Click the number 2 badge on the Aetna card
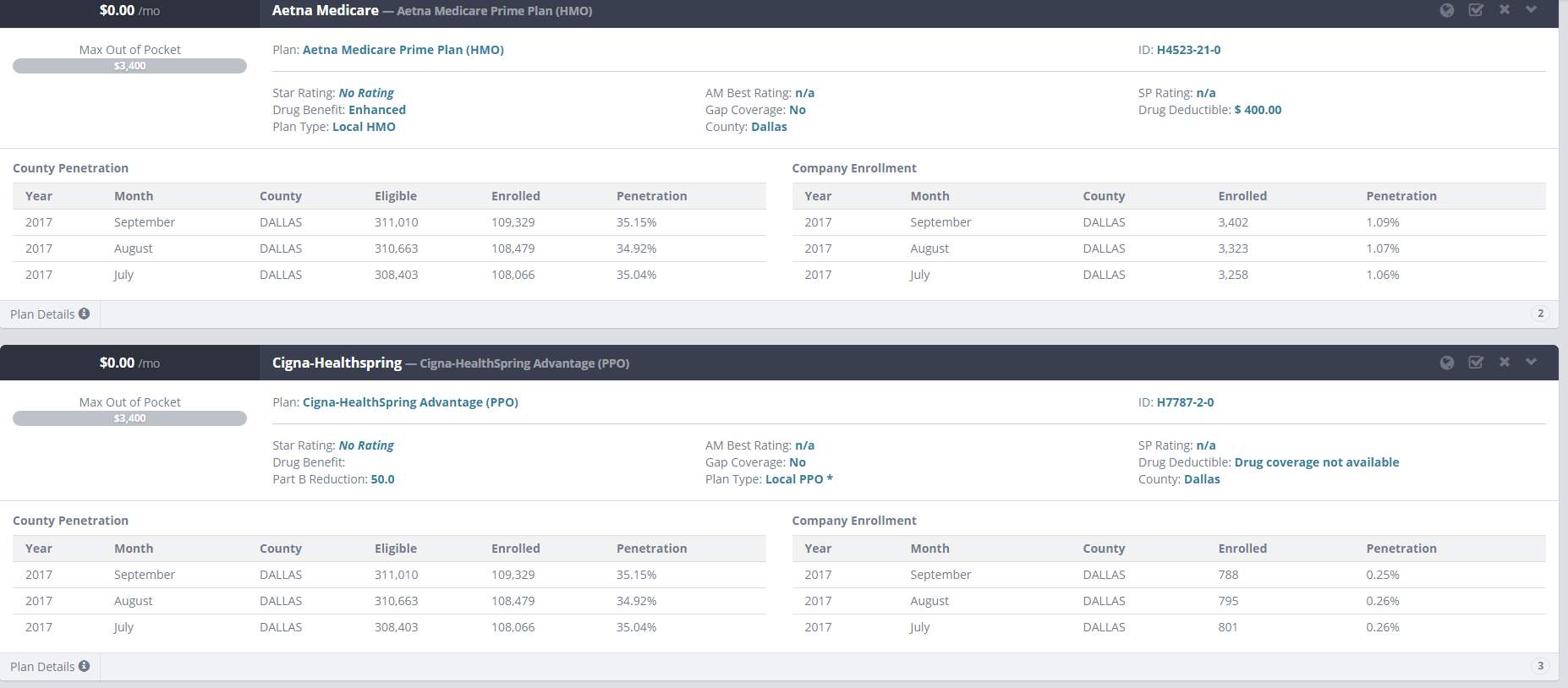This screenshot has height=688, width=1568. [x=1541, y=314]
